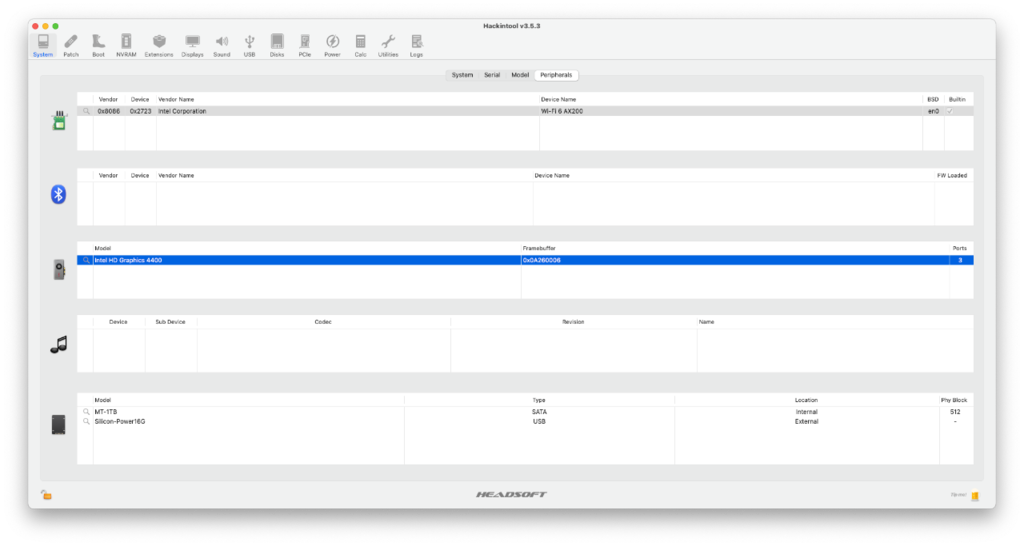
Task: Switch to the System tab
Action: point(462,75)
